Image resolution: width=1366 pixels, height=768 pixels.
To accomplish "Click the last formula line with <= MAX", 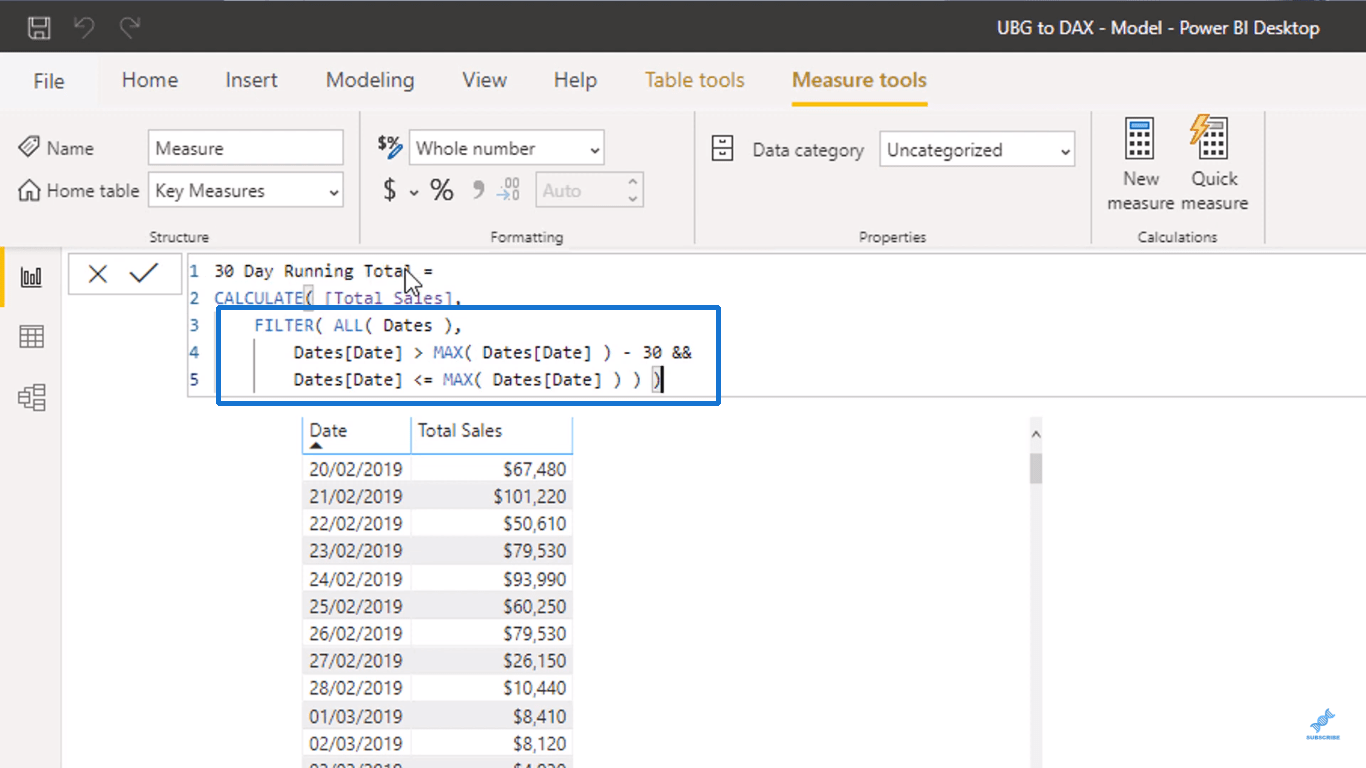I will tap(478, 379).
